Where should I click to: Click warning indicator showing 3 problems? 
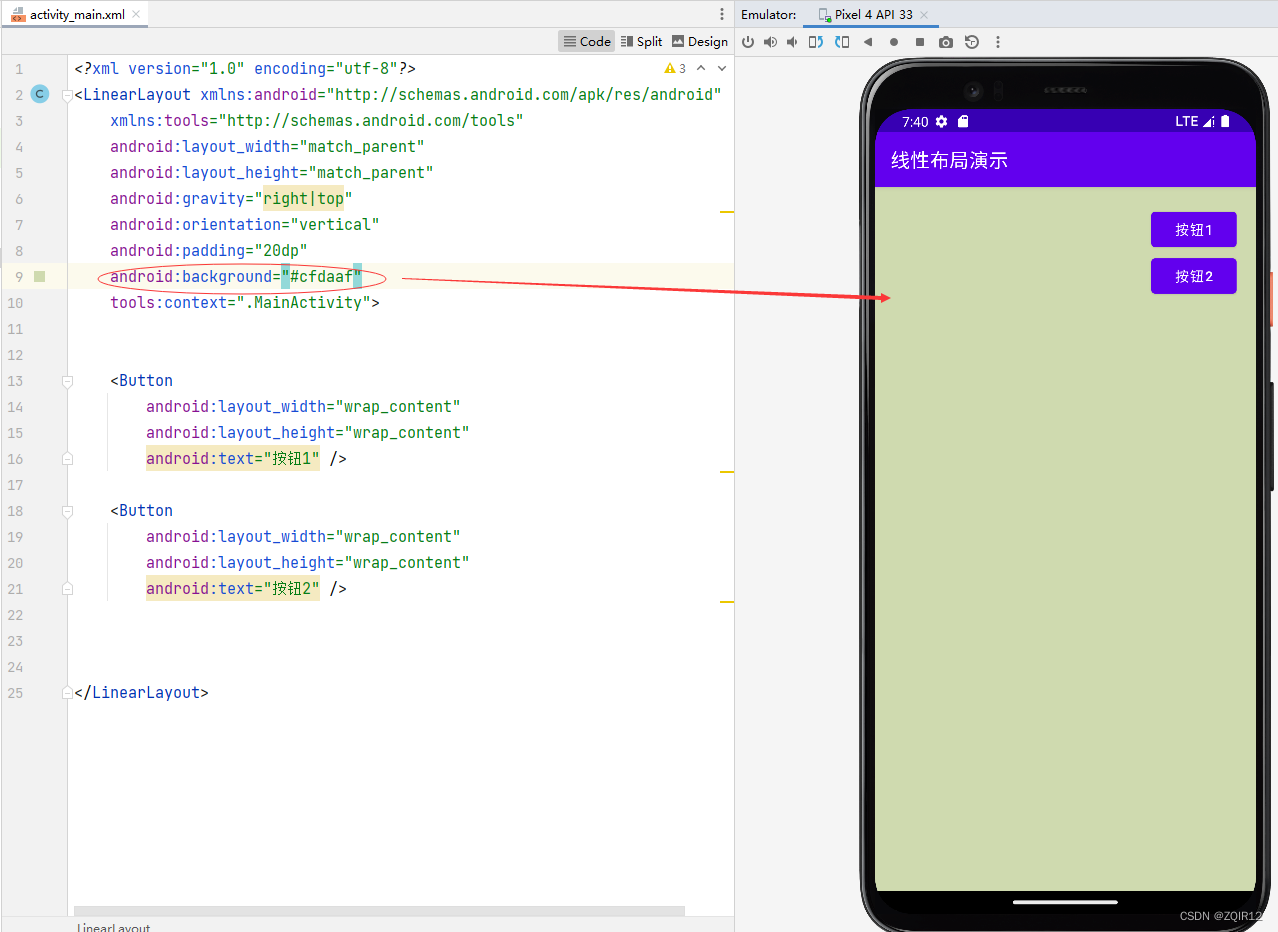(x=675, y=69)
